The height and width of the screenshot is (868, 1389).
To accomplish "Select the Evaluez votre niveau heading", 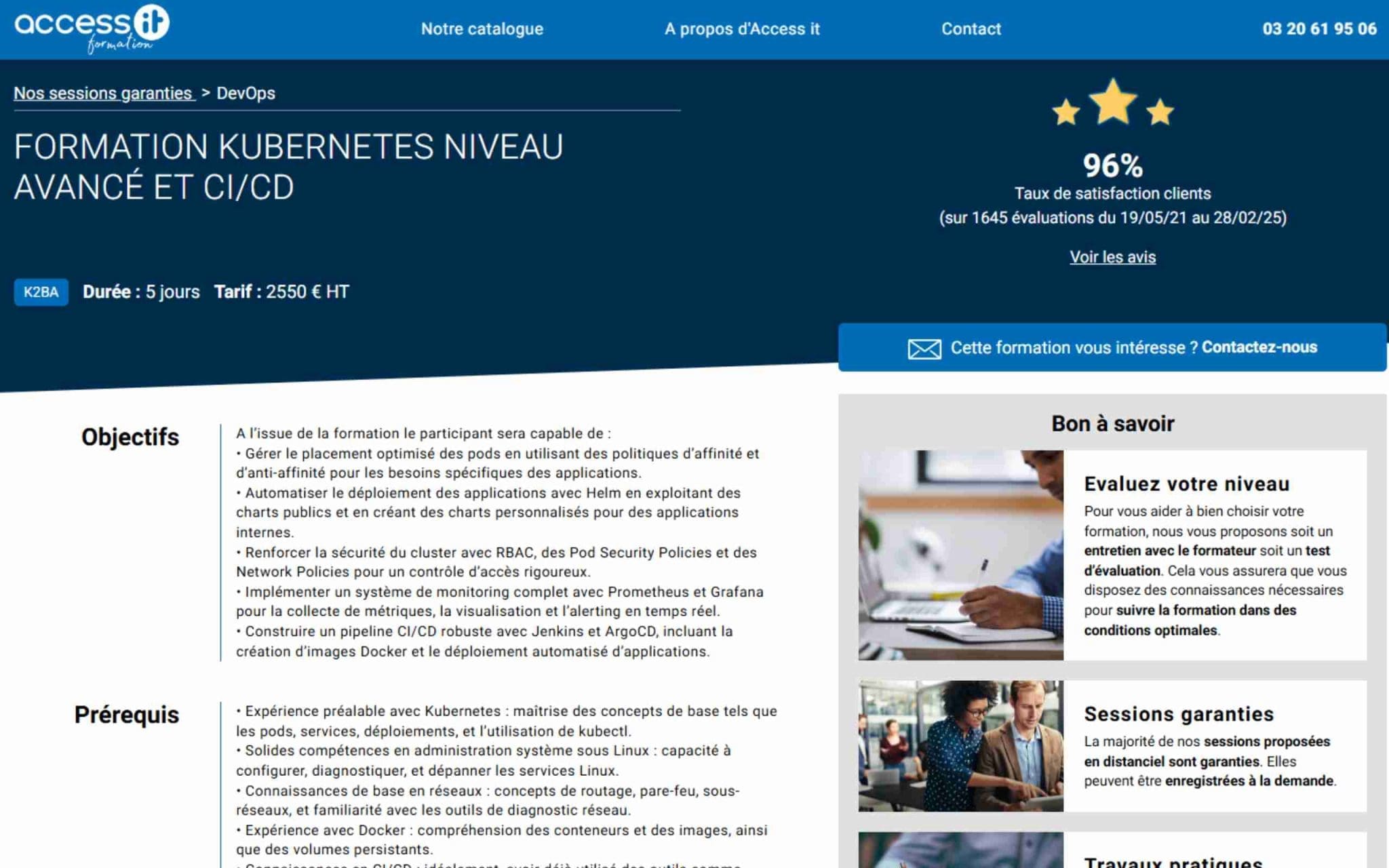I will pos(1186,484).
